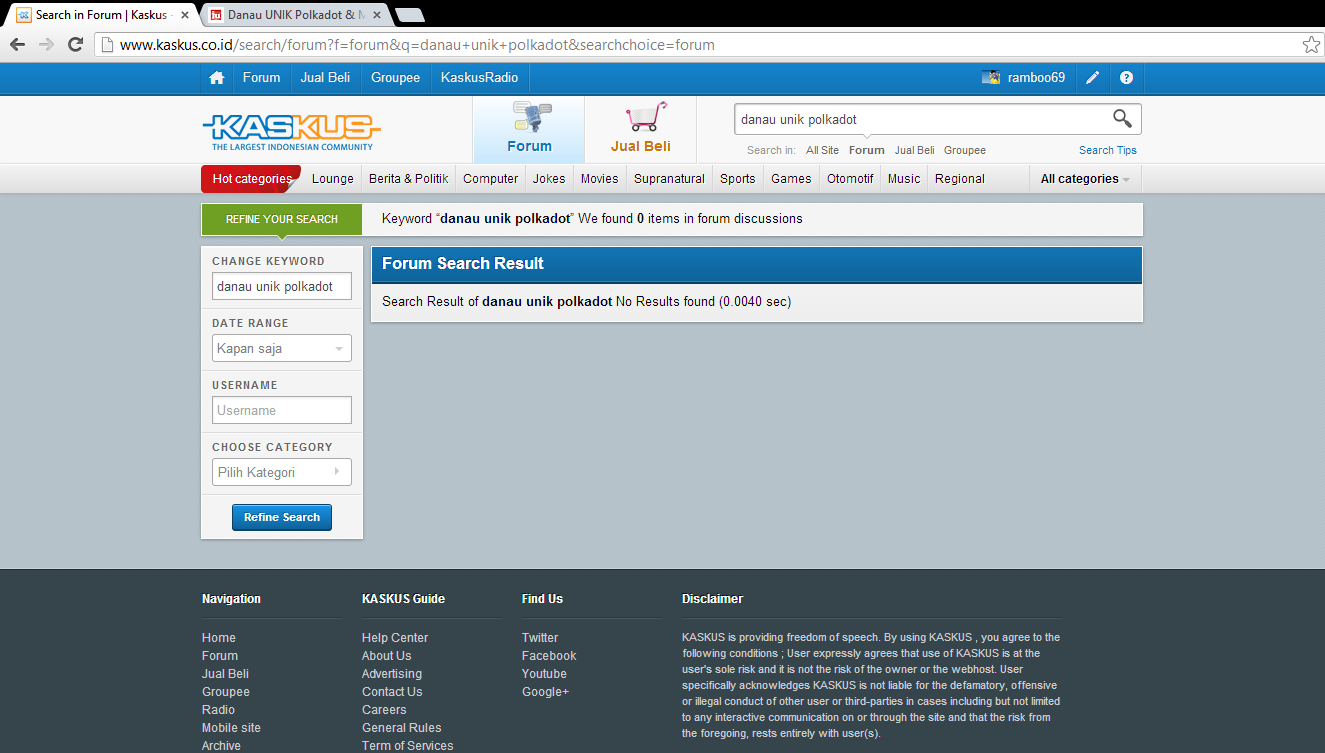Image resolution: width=1325 pixels, height=753 pixels.
Task: Expand the All categories dropdown
Action: click(x=1085, y=179)
